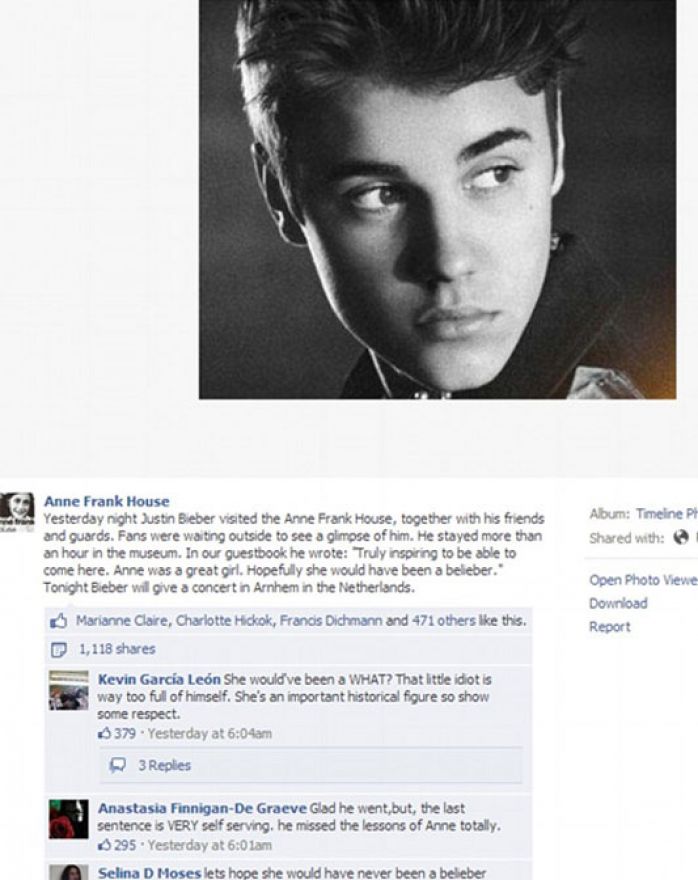Click the Anne Frank House profile picture

17,511
